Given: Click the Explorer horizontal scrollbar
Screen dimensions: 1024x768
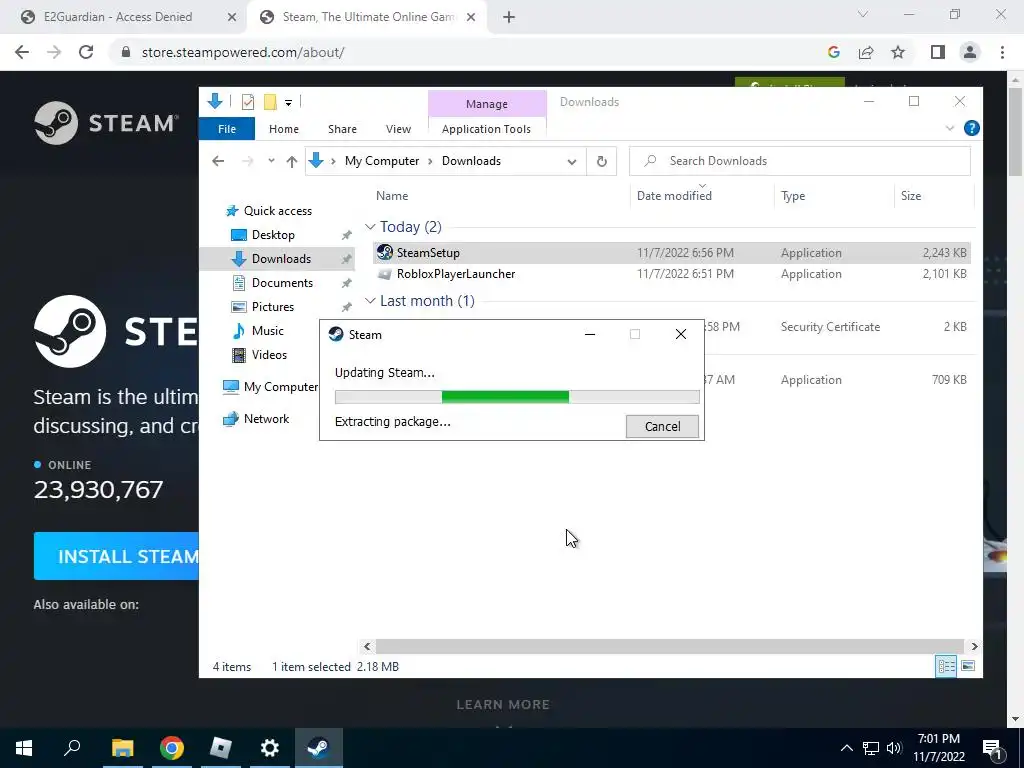Looking at the screenshot, I should tap(669, 647).
